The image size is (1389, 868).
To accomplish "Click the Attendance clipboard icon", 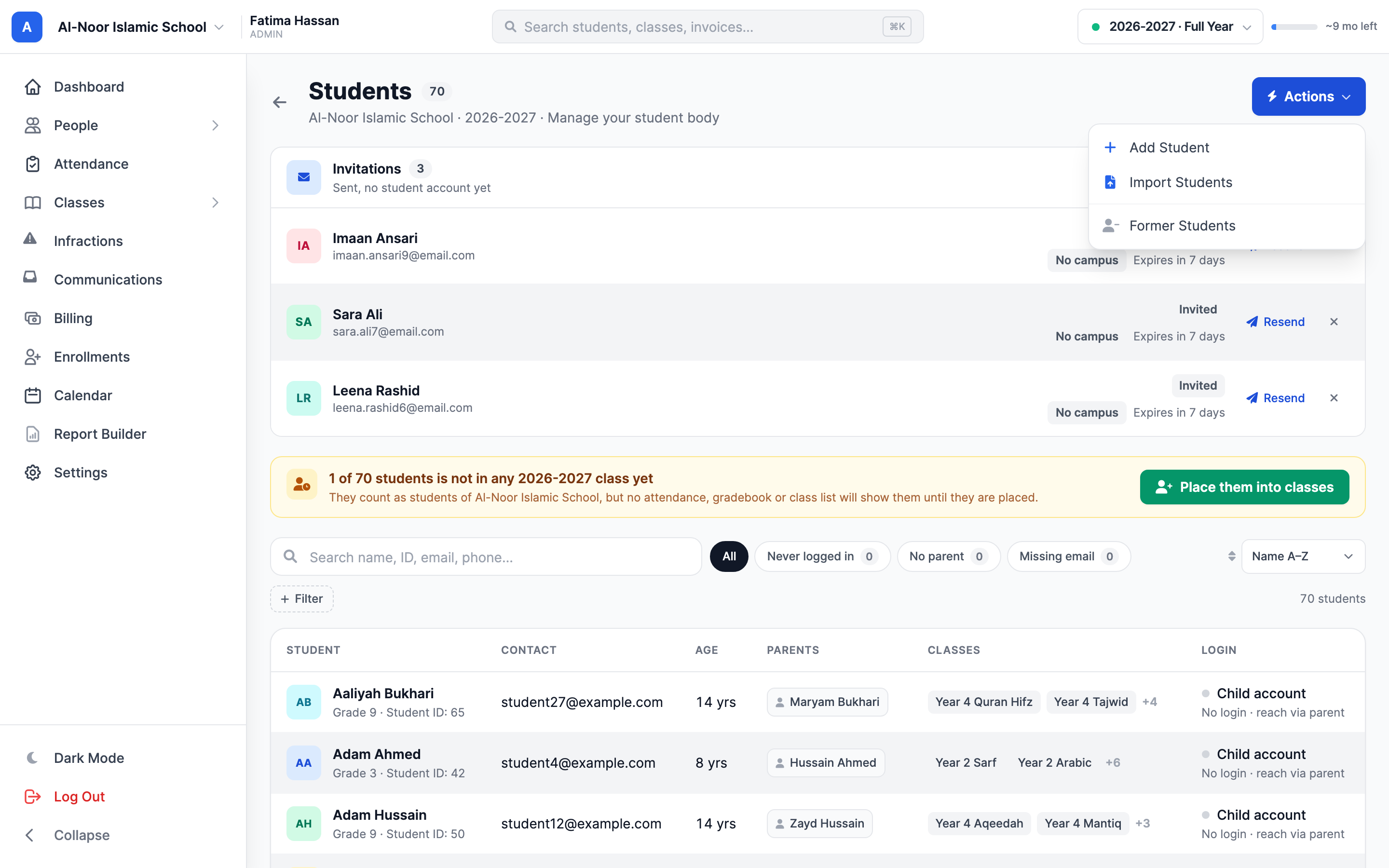I will point(33,163).
